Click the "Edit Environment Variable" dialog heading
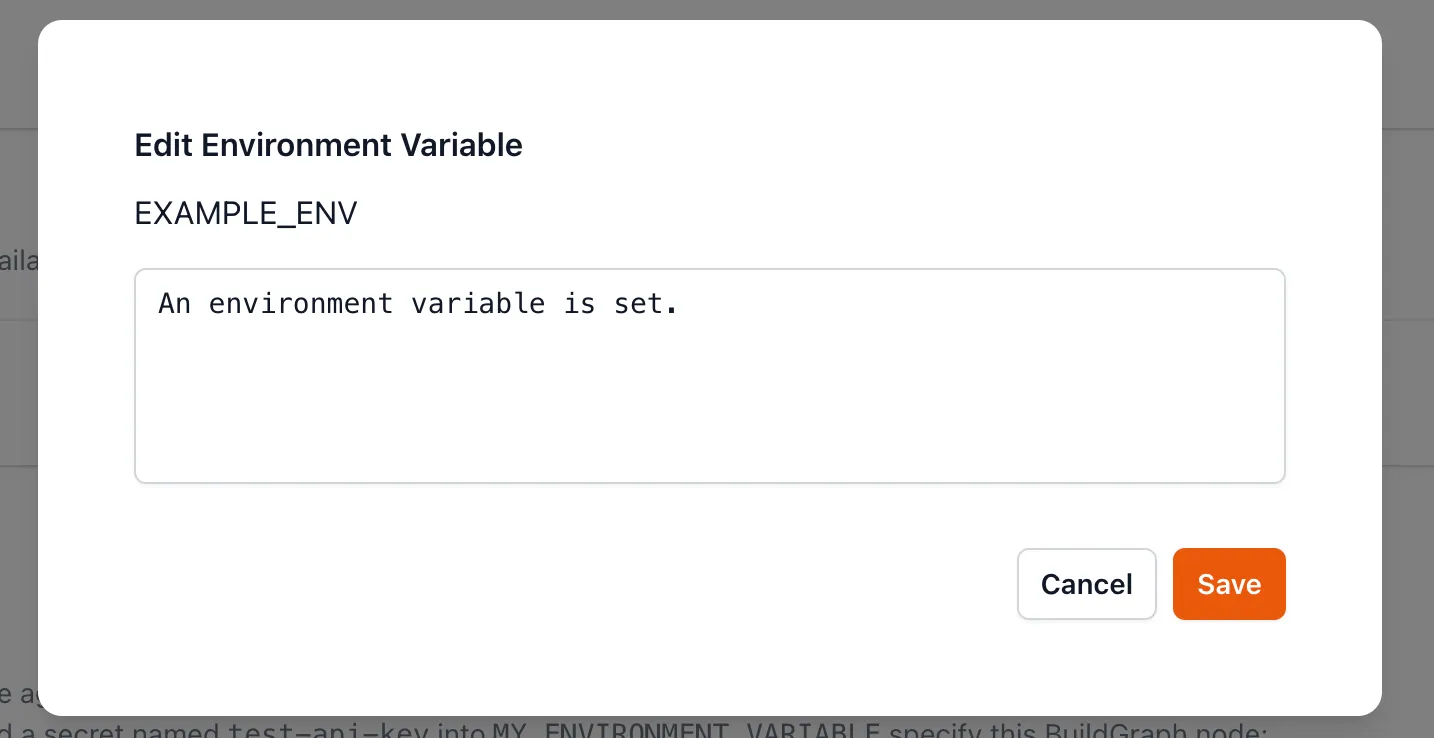 (328, 145)
